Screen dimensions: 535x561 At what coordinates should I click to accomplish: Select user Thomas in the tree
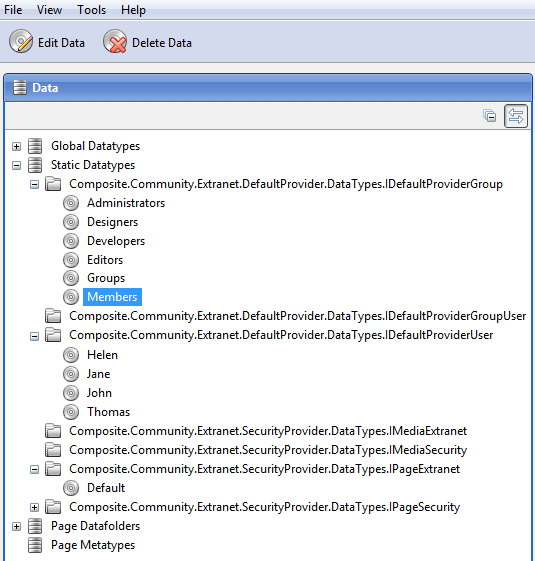pyautogui.click(x=108, y=412)
